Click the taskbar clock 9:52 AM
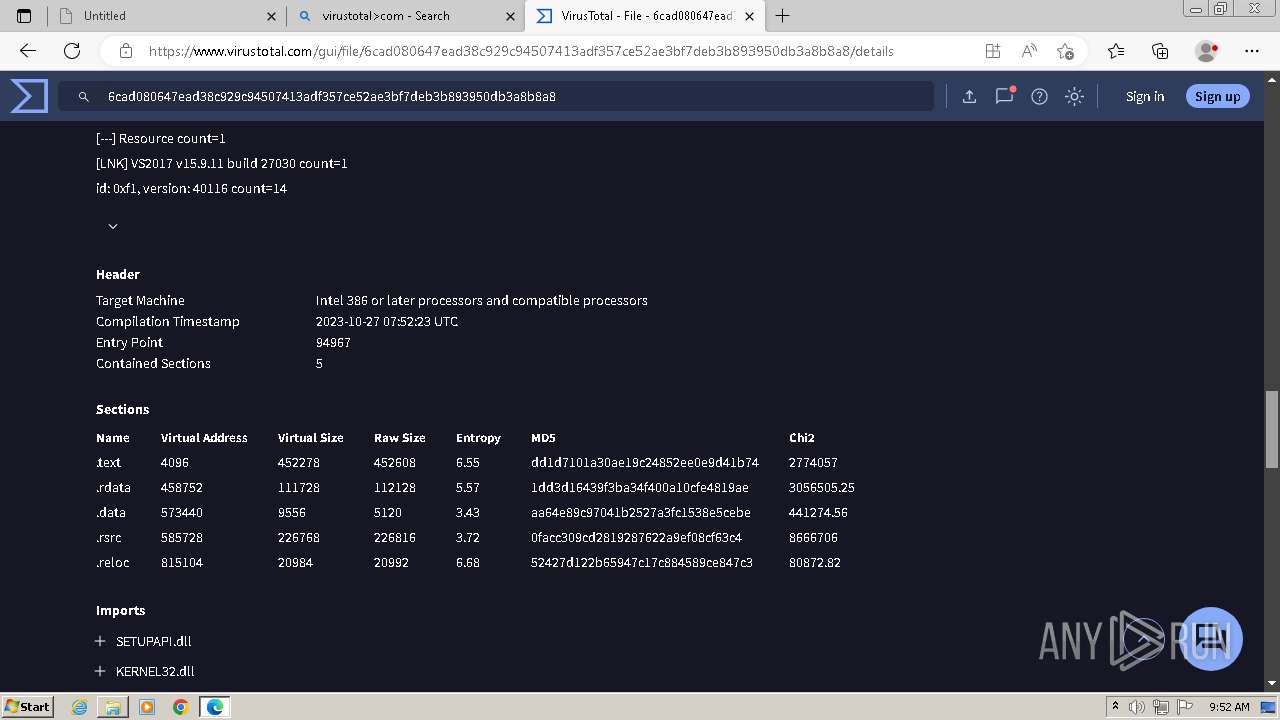 (x=1229, y=707)
